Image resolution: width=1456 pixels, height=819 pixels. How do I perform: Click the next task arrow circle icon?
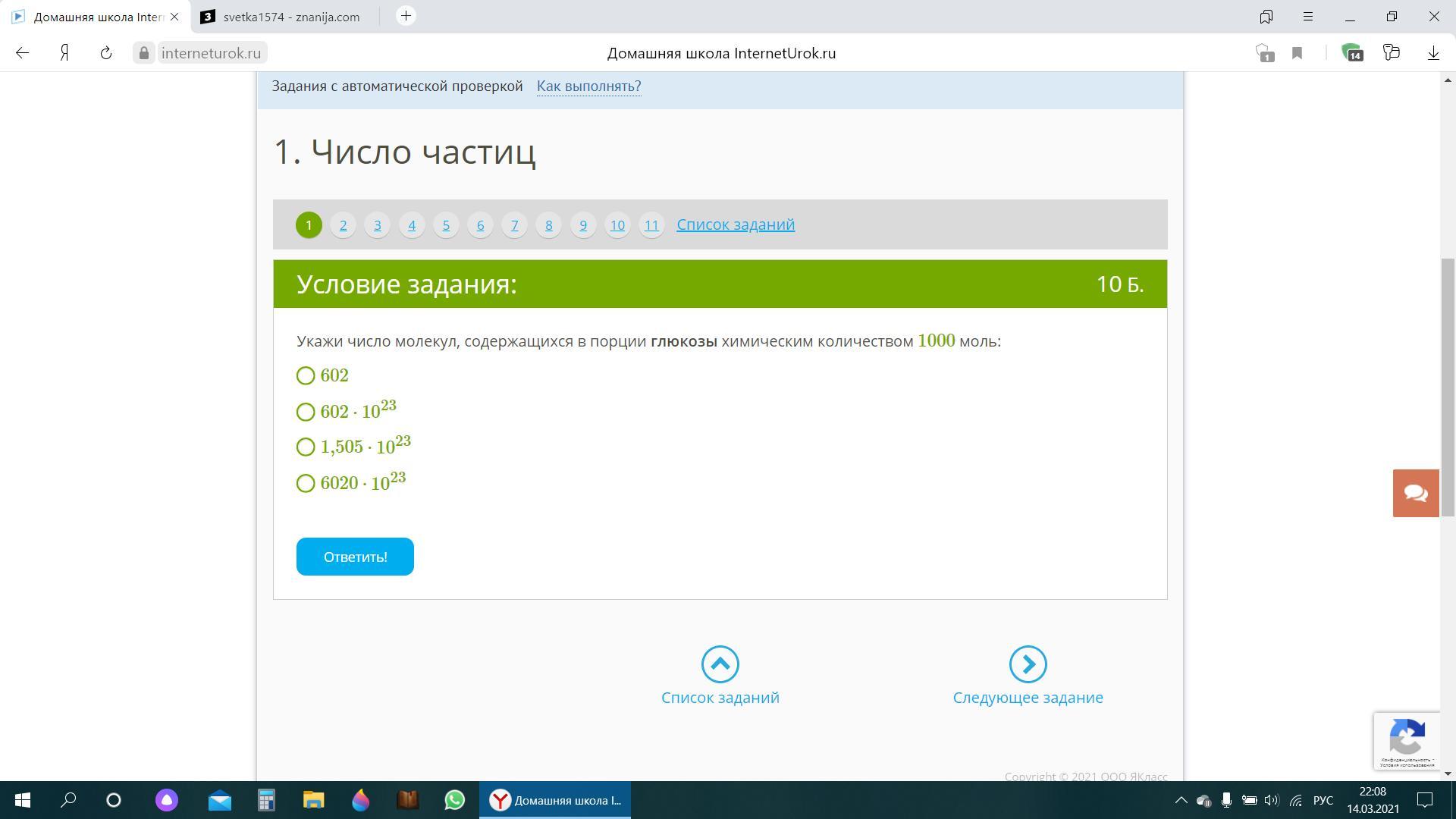point(1028,664)
